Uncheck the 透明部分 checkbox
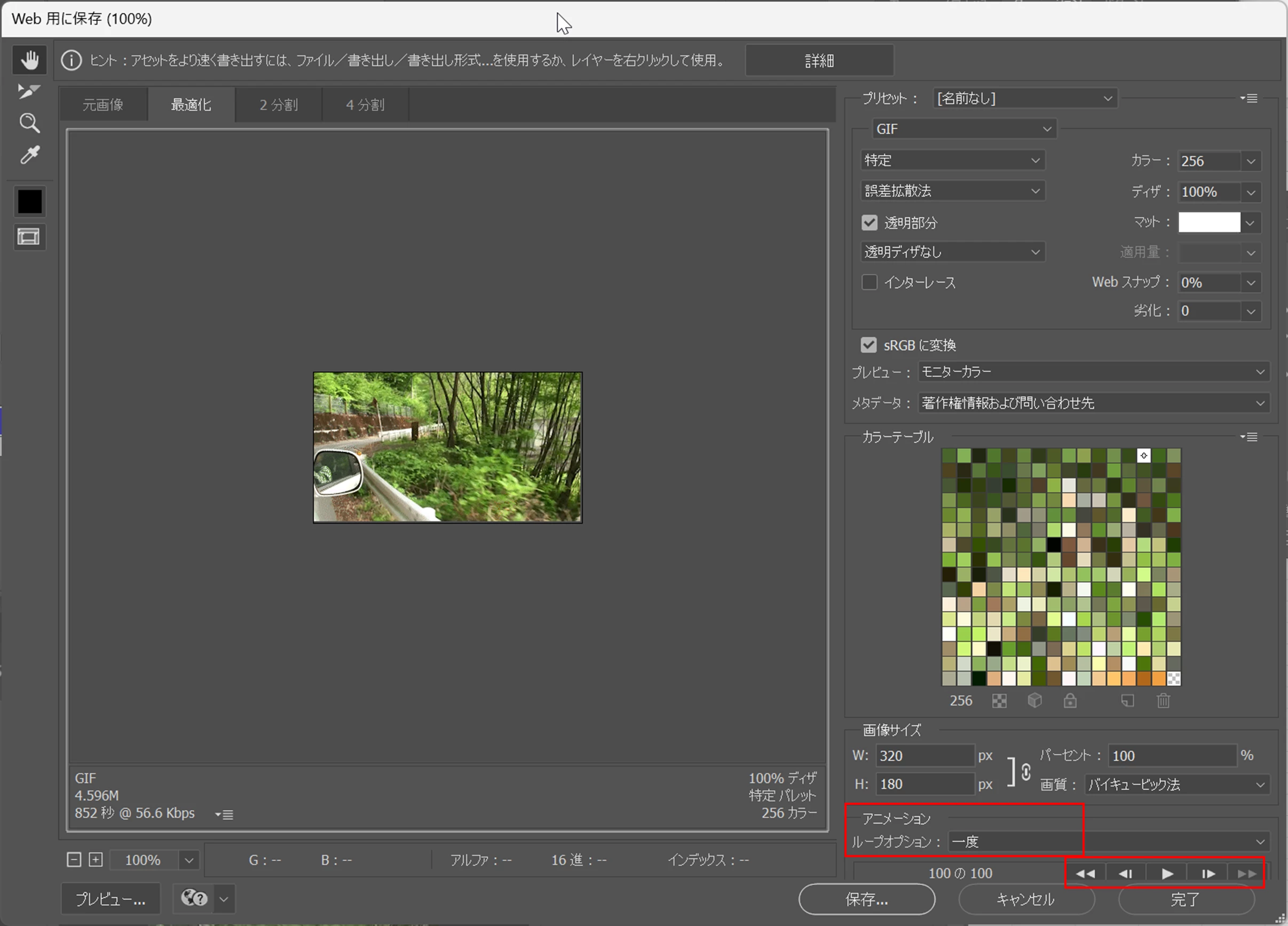Screen dimensions: 1288x926 point(870,223)
